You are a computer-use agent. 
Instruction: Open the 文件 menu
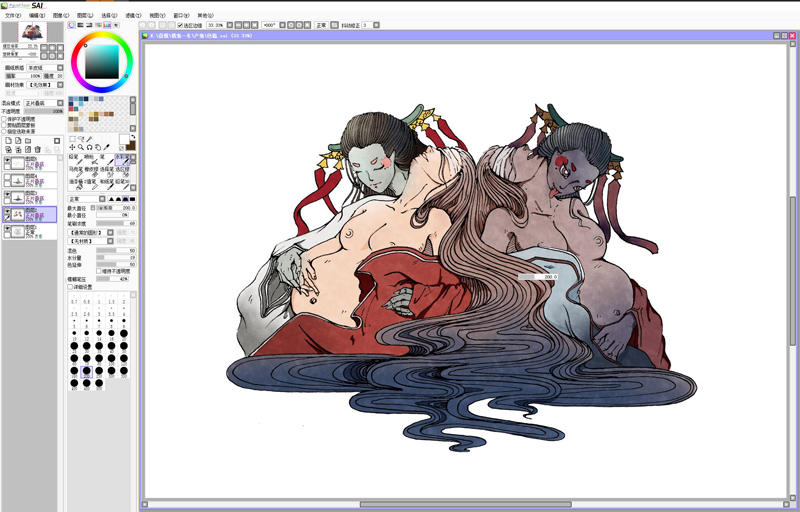[13, 15]
